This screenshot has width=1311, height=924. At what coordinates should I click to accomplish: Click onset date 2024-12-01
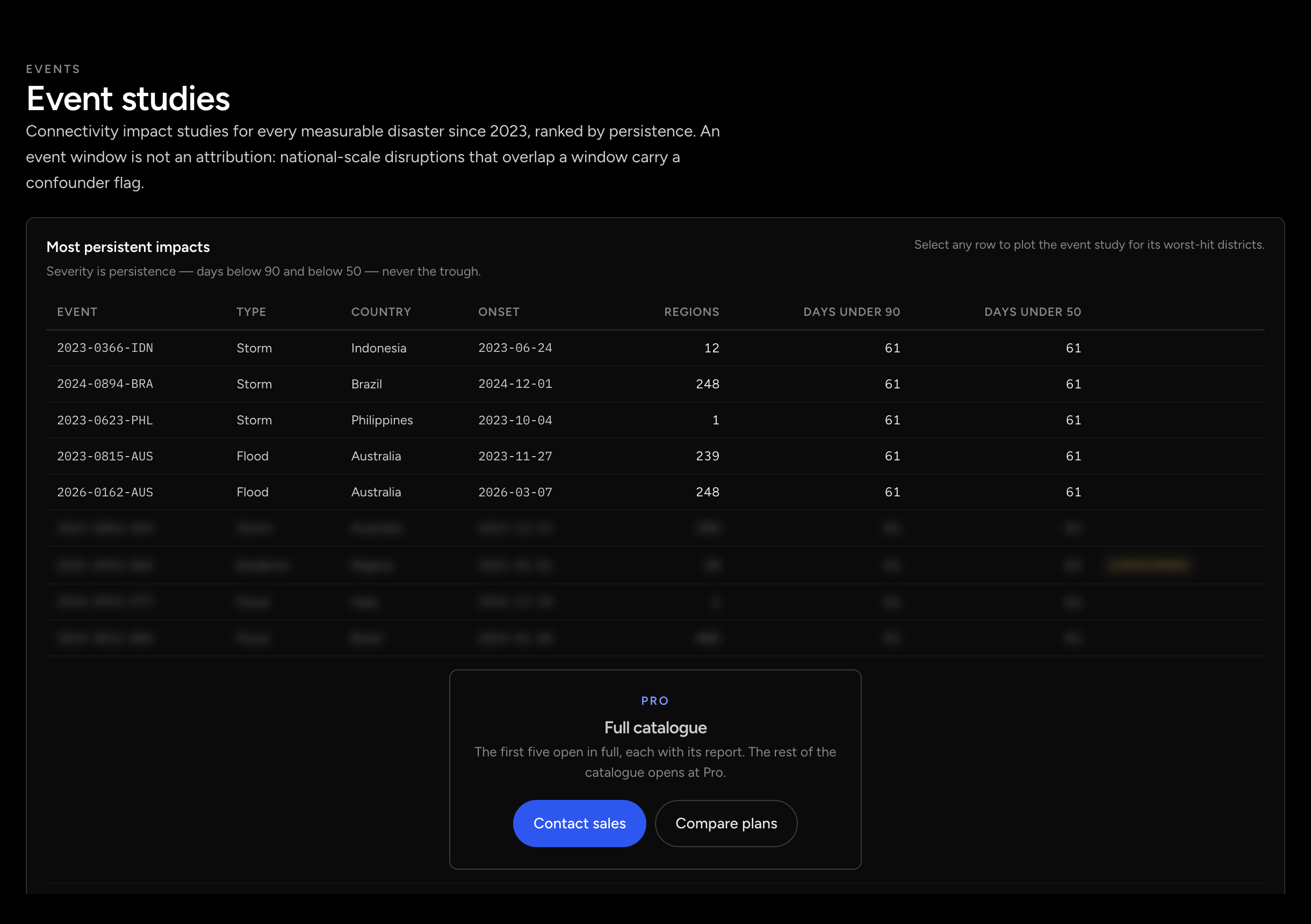(x=515, y=384)
